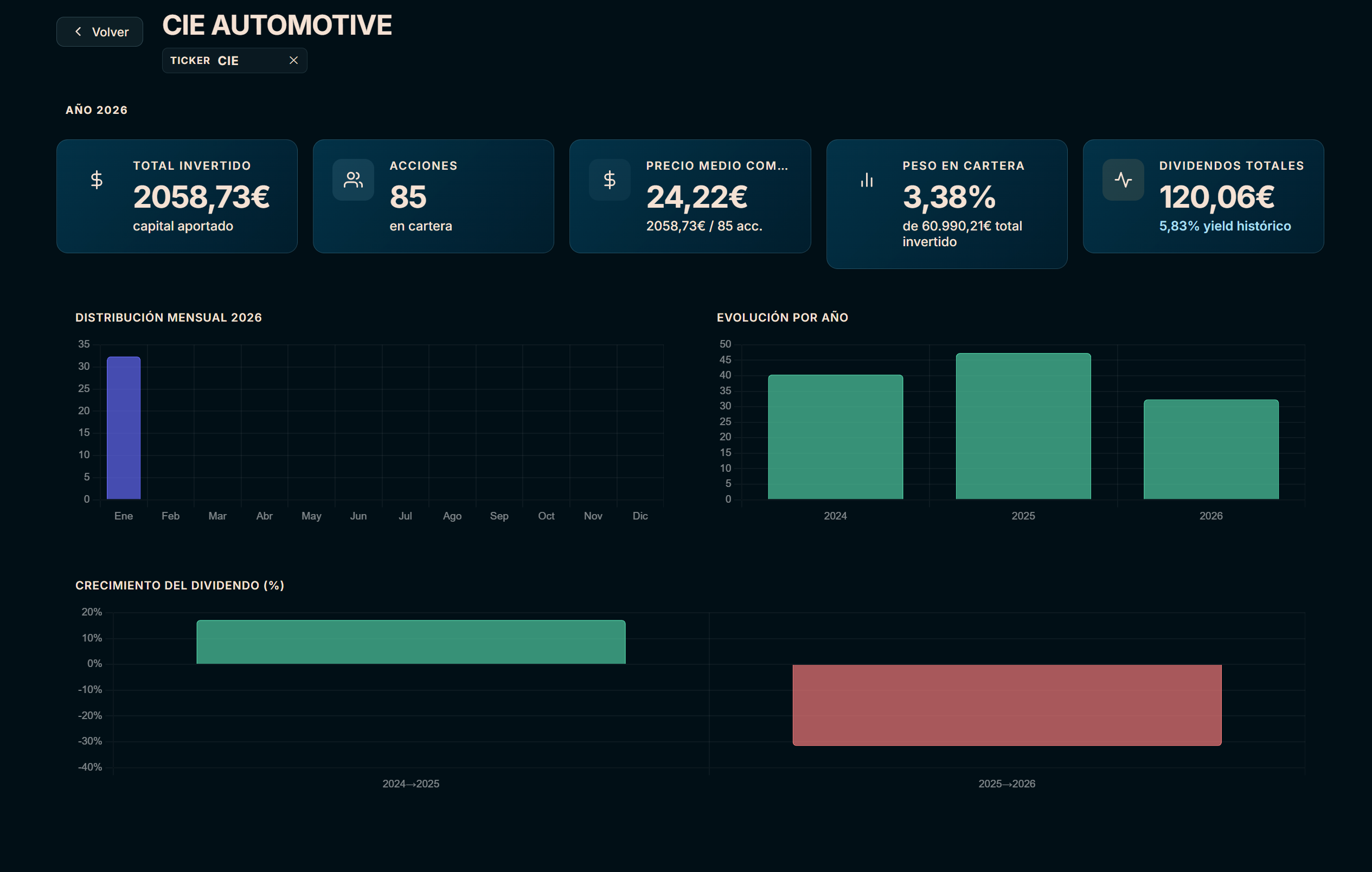Click the 3,38% portfolio weight value
Screen dimensions: 1372x872
pos(949,197)
